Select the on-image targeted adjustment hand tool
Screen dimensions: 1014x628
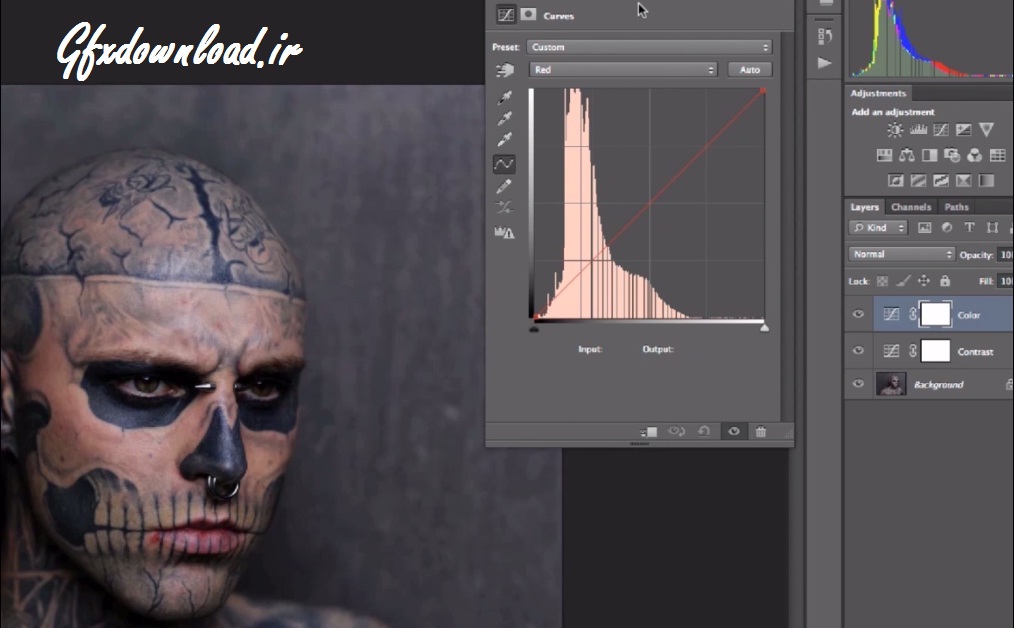tap(505, 70)
